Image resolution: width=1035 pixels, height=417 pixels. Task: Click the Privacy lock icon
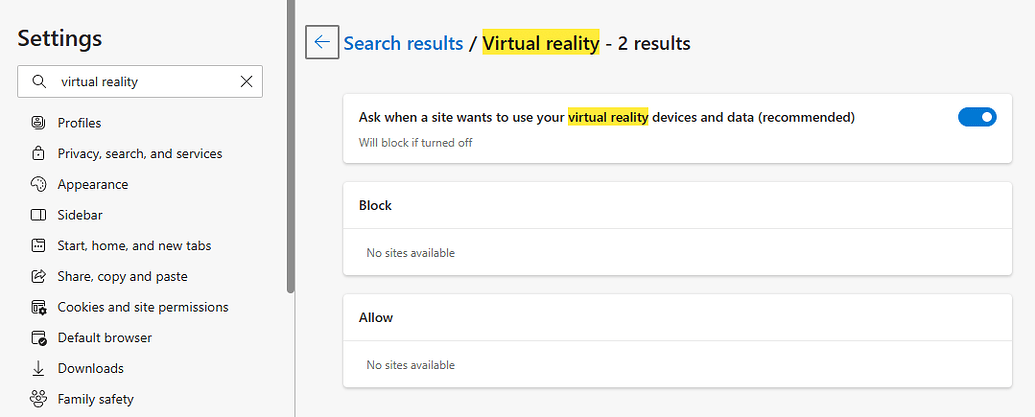[39, 154]
